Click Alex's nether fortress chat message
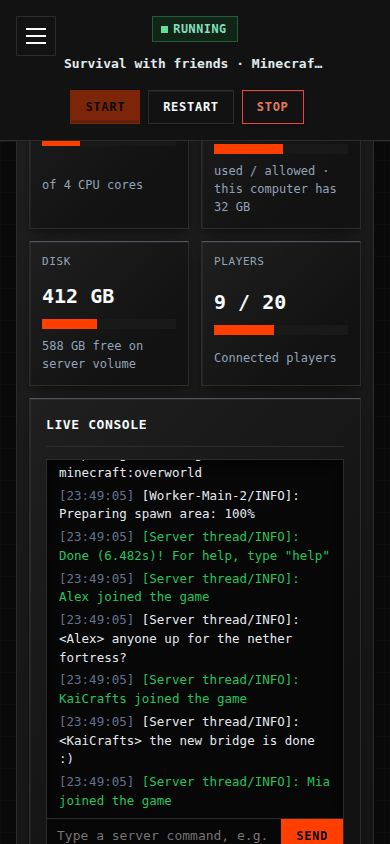This screenshot has height=844, width=390. pos(179,639)
